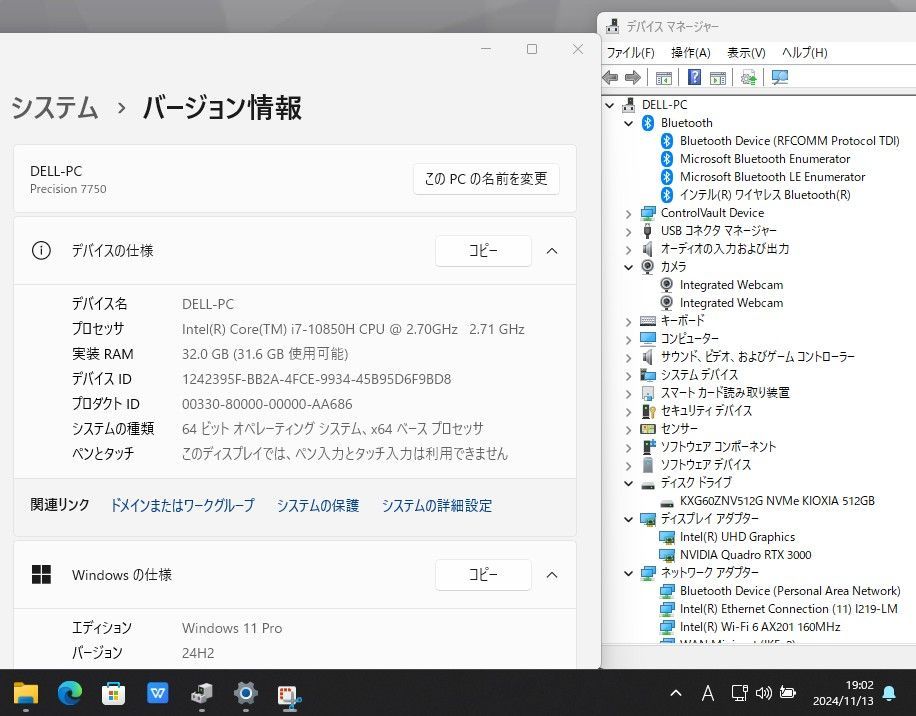The width and height of the screenshot is (916, 716).
Task: Open network status tray icon
Action: click(740, 693)
